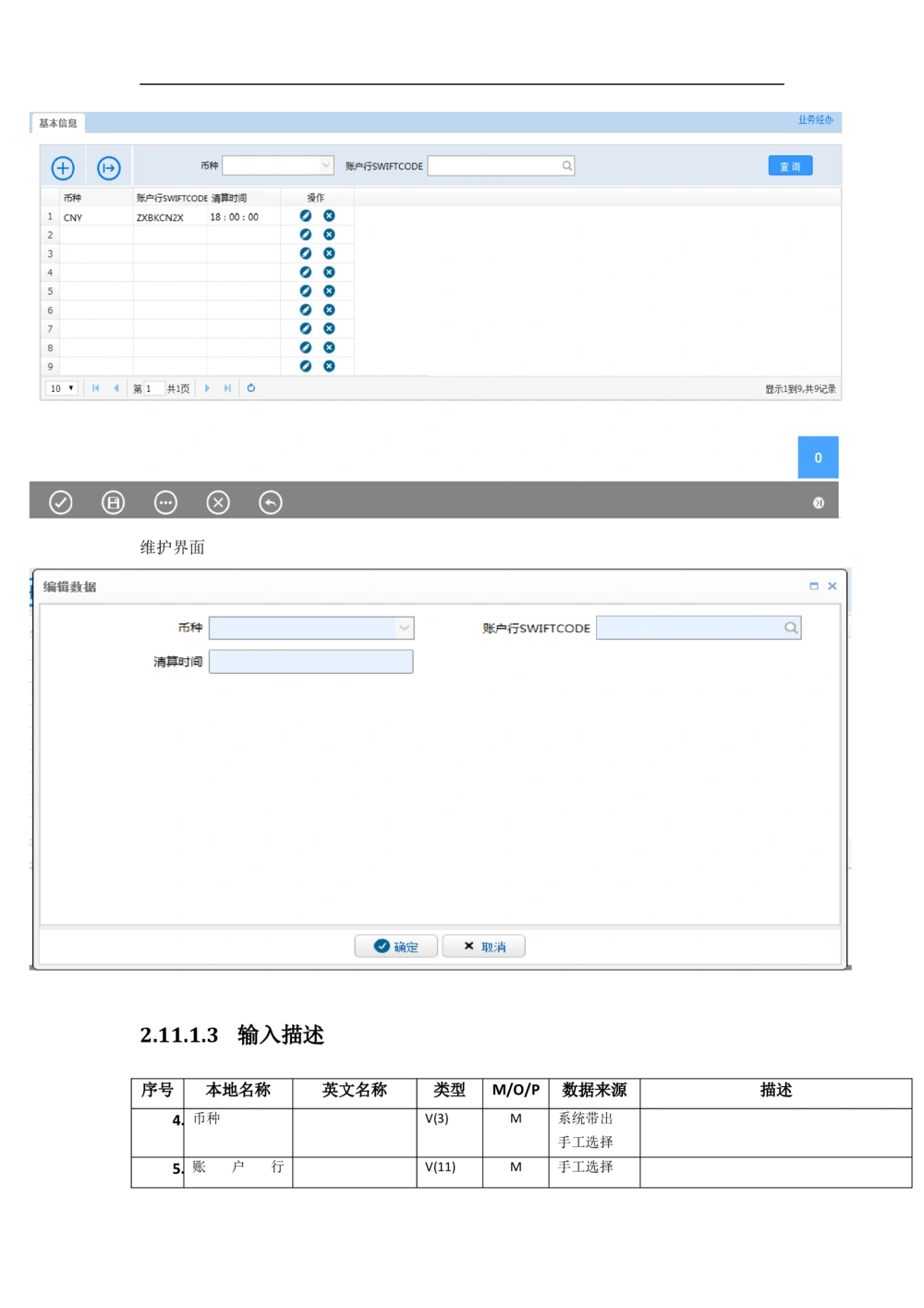Click the circled X icon in bottom bar
The width and height of the screenshot is (924, 1308).
(x=218, y=502)
